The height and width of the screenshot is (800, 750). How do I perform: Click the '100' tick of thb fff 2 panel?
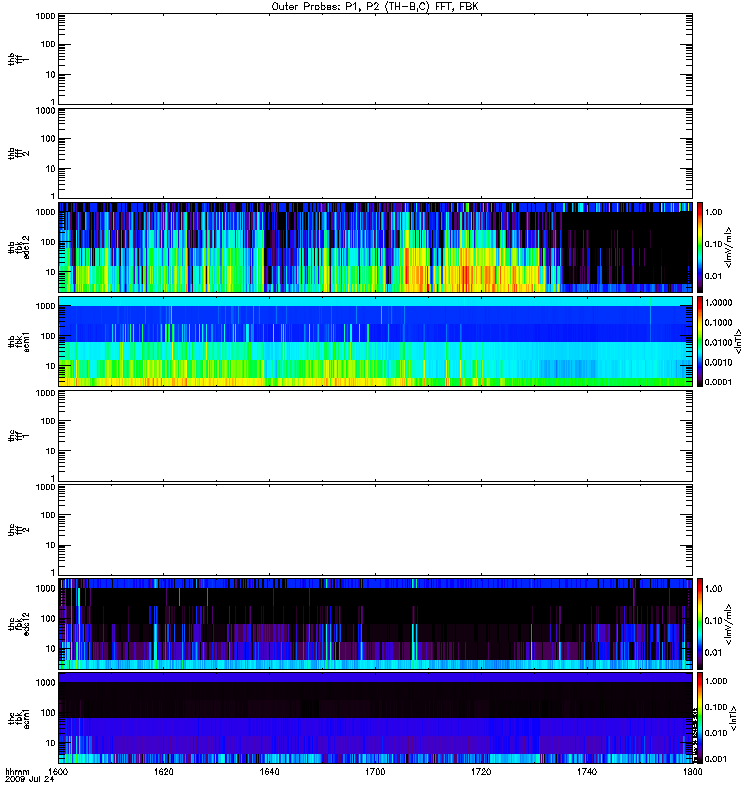48,139
